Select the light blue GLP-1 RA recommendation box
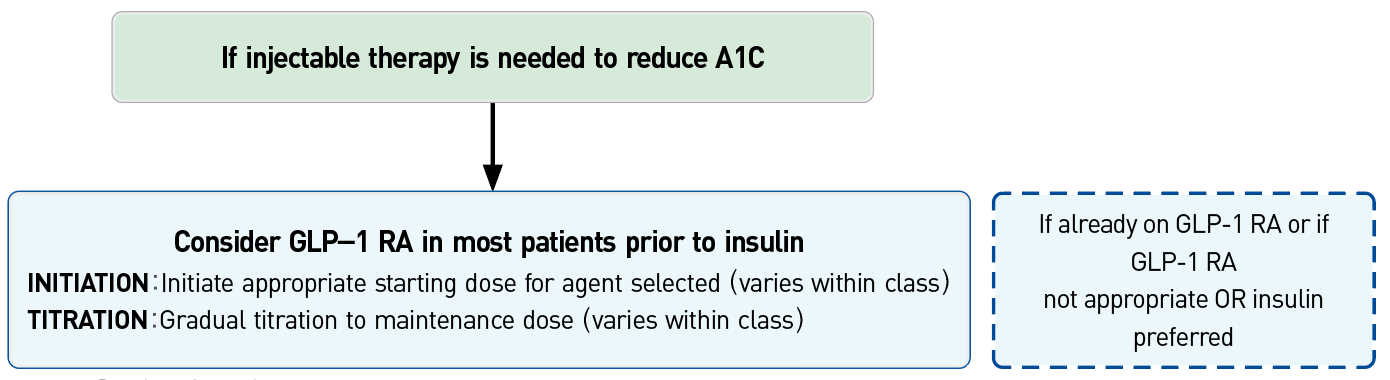The height and width of the screenshot is (380, 1390). click(489, 280)
